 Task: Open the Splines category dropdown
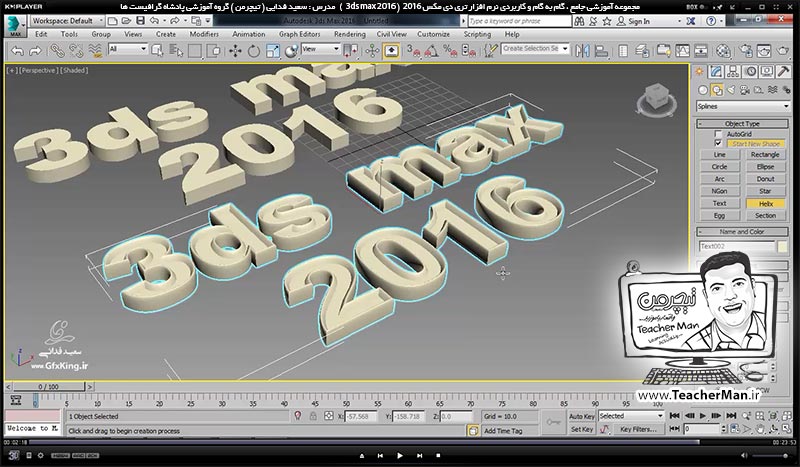tap(743, 106)
